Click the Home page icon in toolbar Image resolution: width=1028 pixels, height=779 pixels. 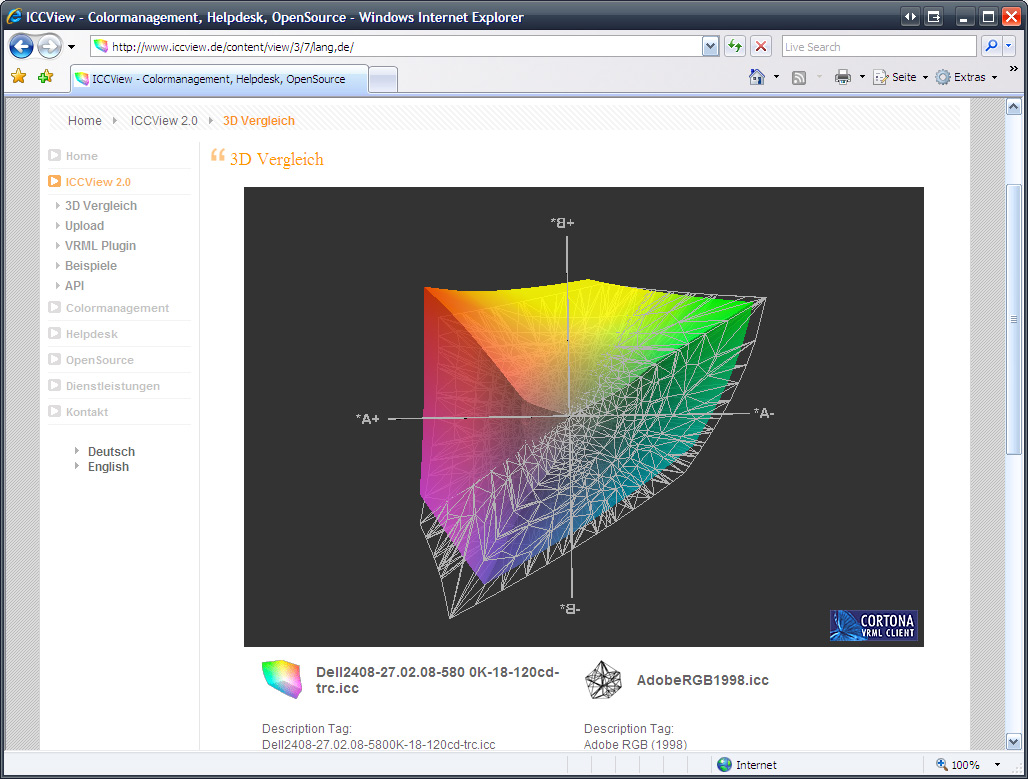pos(757,77)
